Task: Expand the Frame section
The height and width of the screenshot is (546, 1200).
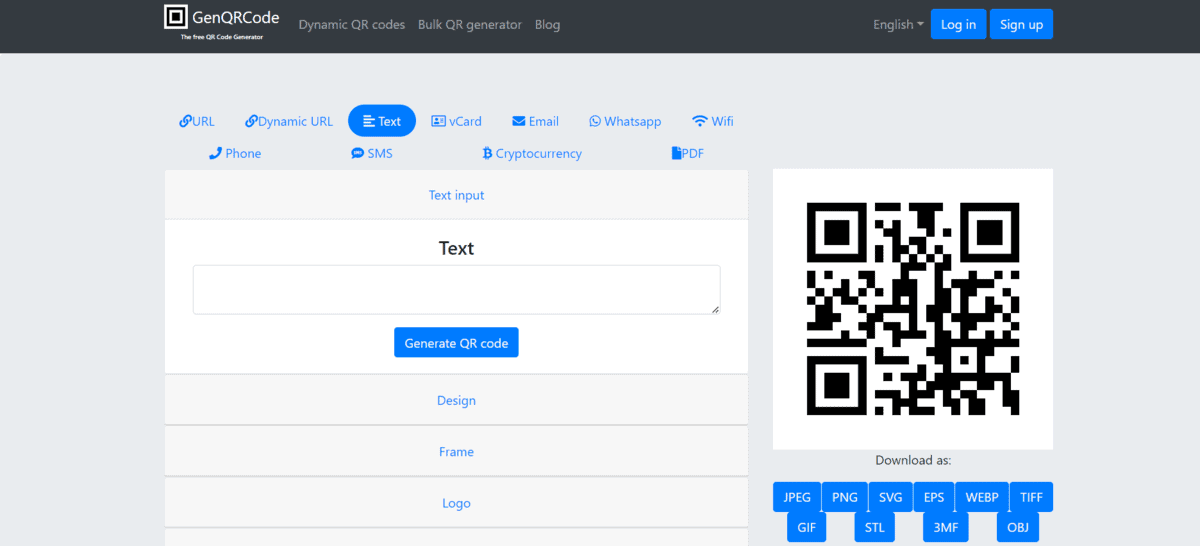Action: pos(456,452)
